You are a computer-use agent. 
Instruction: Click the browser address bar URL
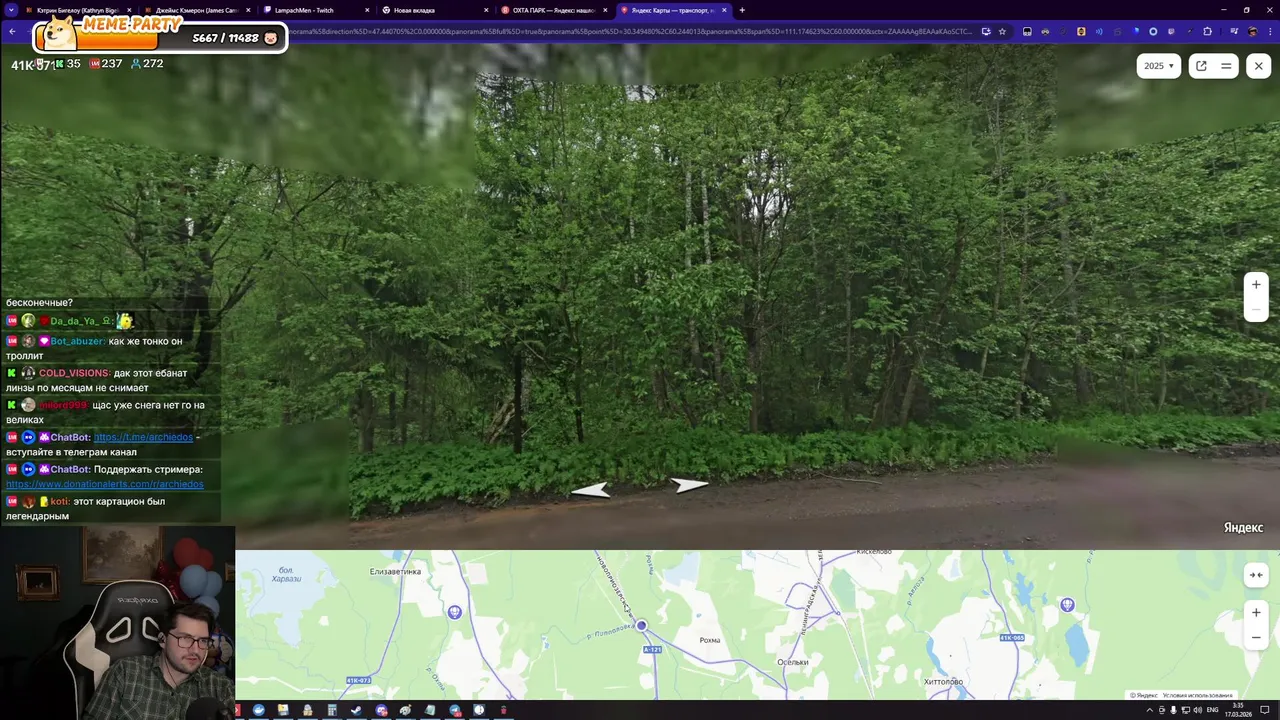point(630,31)
